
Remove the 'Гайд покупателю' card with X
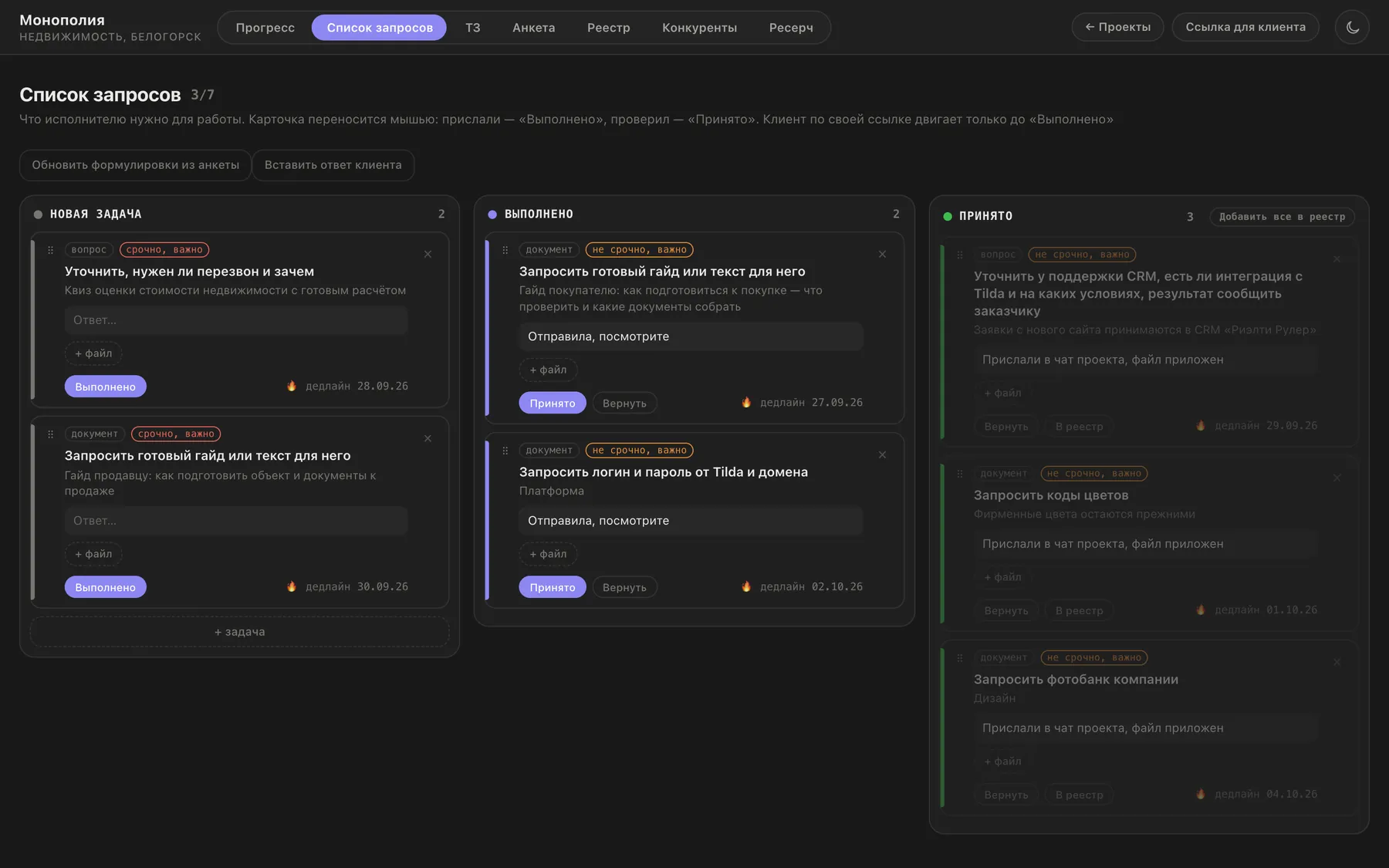point(882,255)
